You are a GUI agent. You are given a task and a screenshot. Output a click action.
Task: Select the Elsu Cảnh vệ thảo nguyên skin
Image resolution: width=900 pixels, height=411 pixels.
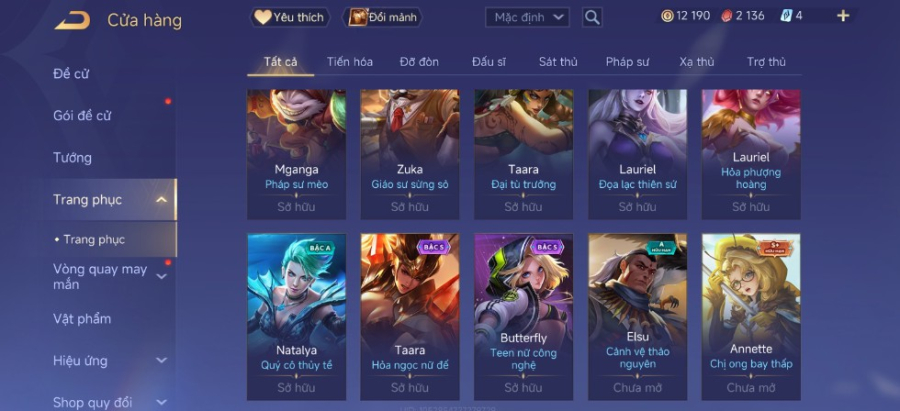click(x=637, y=317)
